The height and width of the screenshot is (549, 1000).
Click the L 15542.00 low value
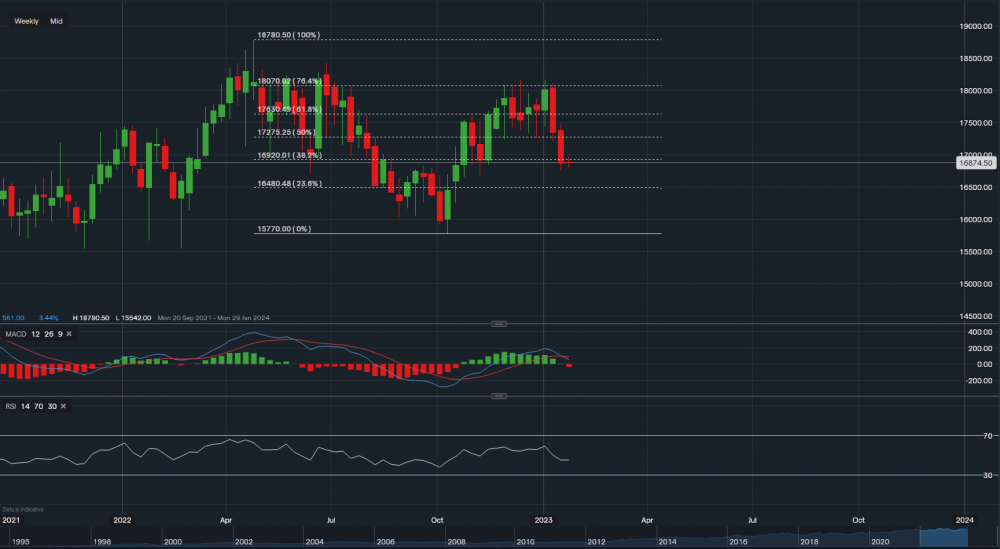coord(133,318)
